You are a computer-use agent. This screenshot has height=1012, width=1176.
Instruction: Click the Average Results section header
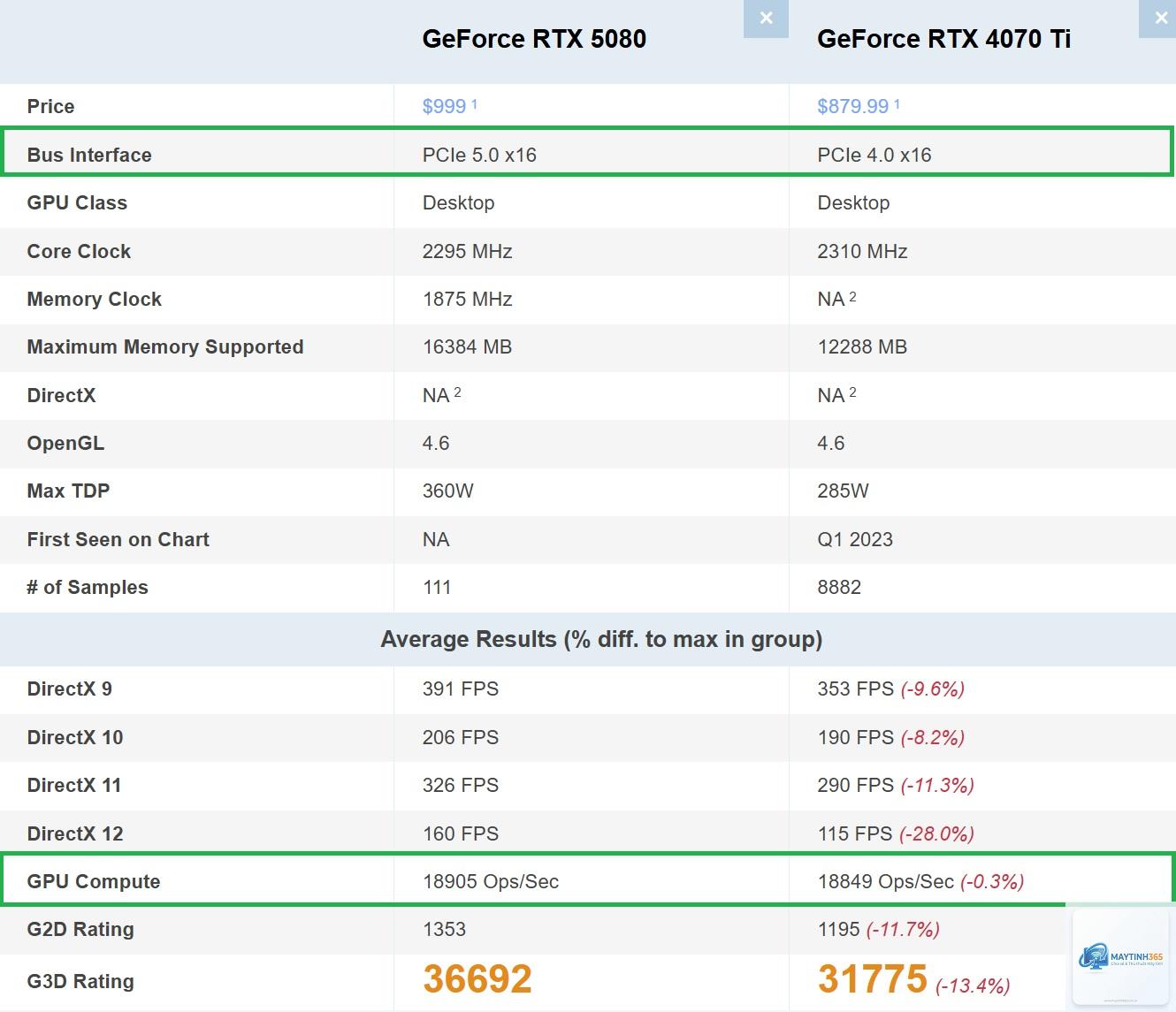coord(601,639)
